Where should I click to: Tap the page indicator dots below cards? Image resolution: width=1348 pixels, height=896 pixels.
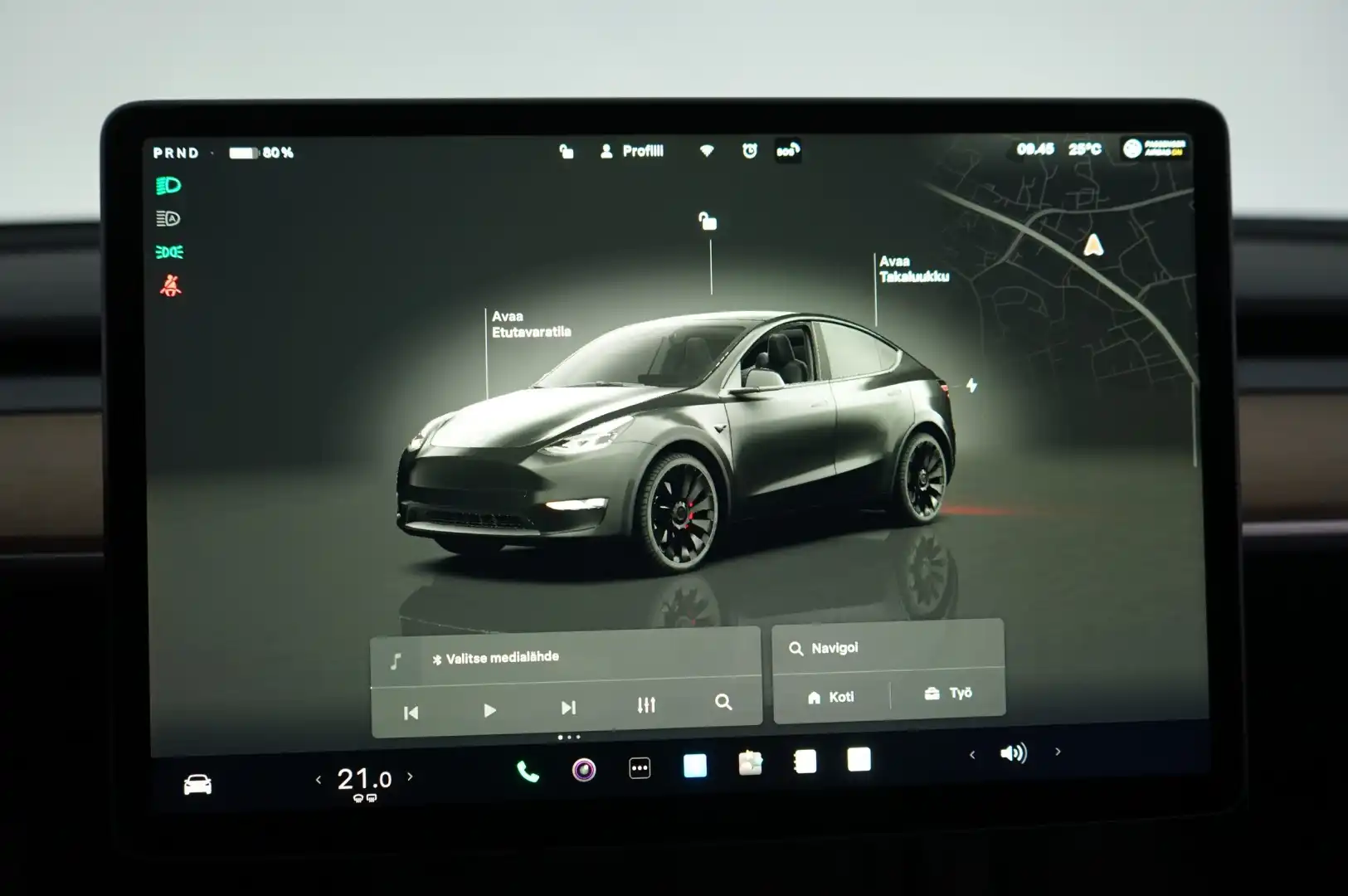point(569,737)
